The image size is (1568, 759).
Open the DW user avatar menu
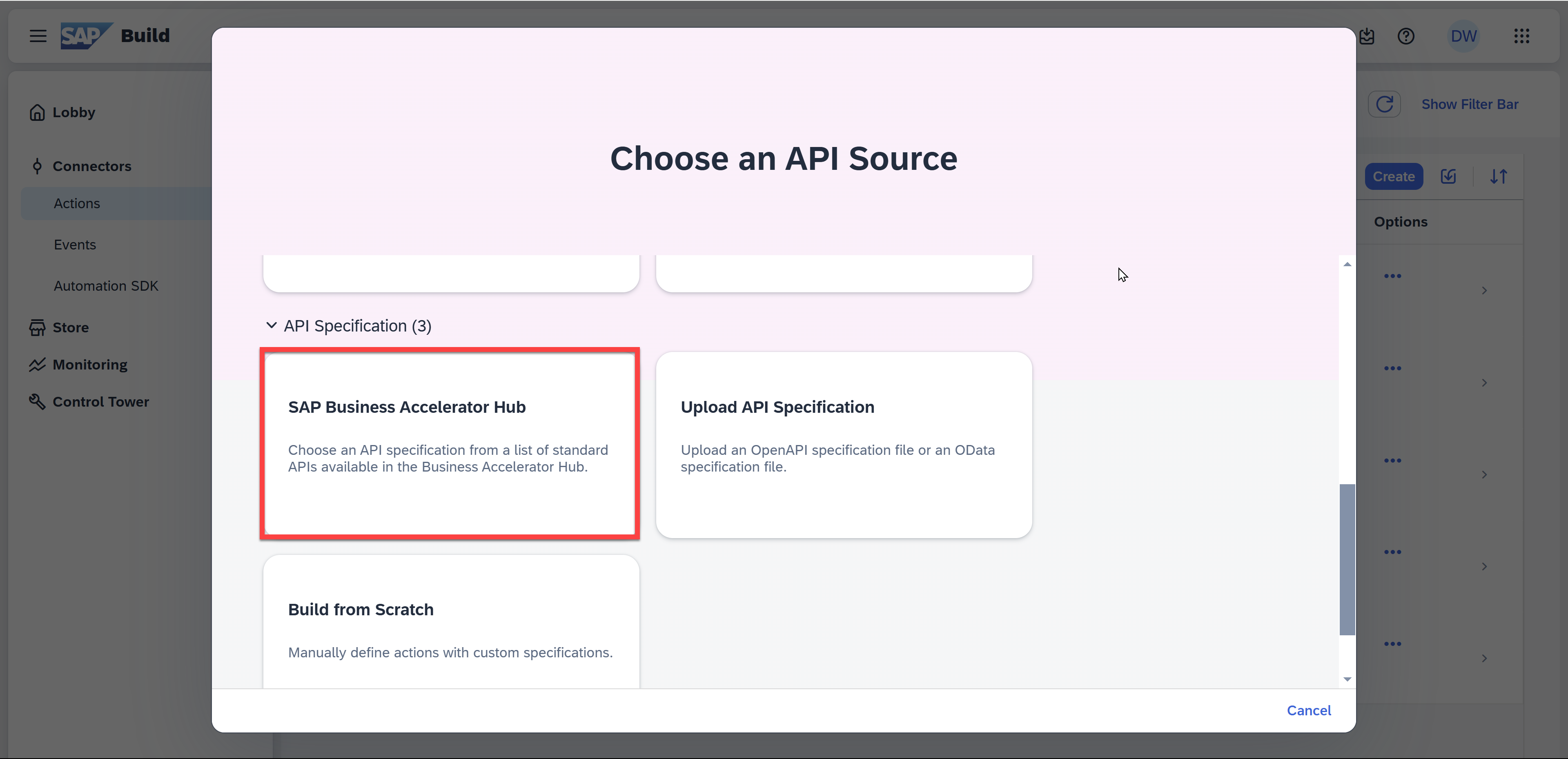pyautogui.click(x=1463, y=36)
